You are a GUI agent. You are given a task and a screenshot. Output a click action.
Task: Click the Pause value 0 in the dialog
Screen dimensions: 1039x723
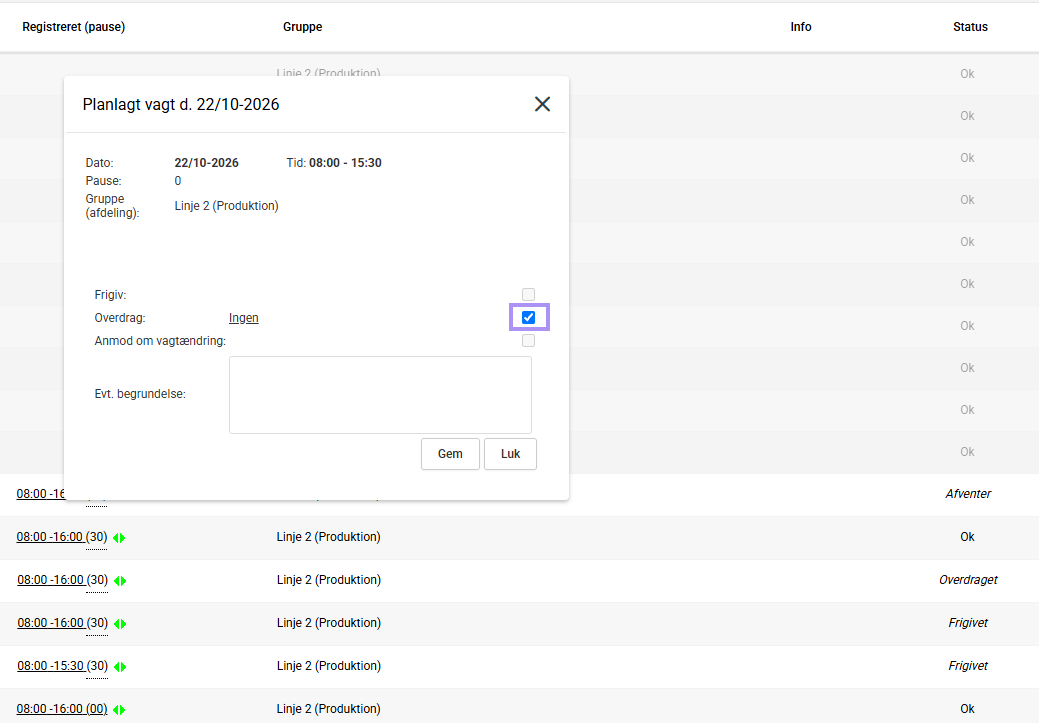[178, 181]
